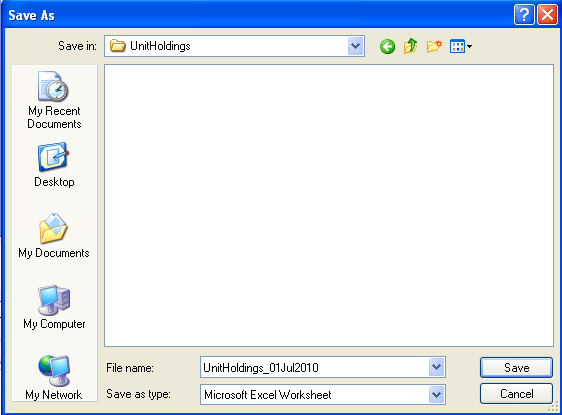Go back with the green arrow icon
This screenshot has height=415, width=562.
tap(387, 47)
